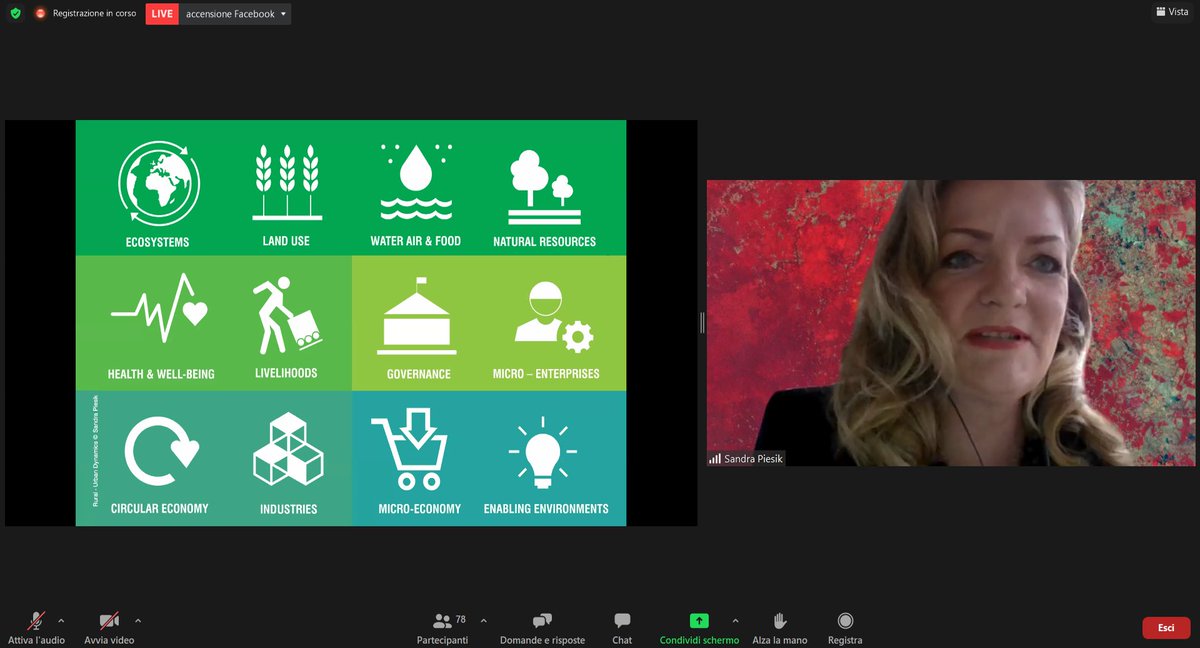Click the Water Air & Food droplet icon
Image resolution: width=1200 pixels, height=648 pixels.
coord(415,182)
